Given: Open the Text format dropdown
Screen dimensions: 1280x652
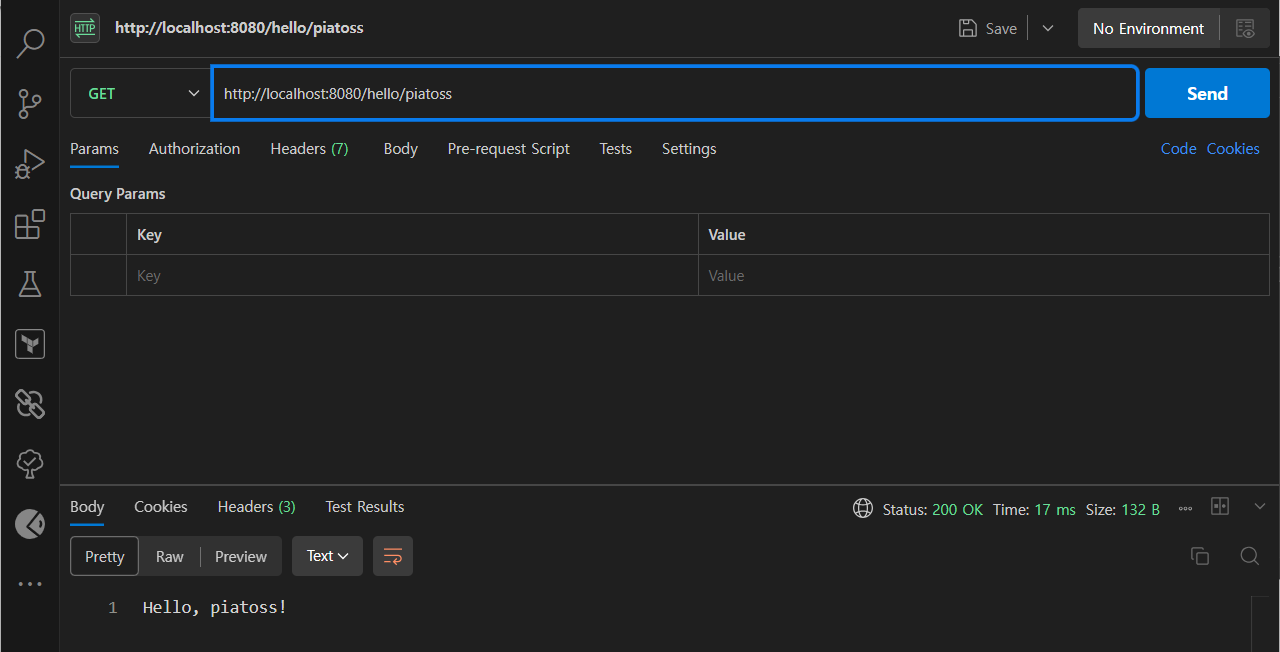Looking at the screenshot, I should tap(327, 556).
